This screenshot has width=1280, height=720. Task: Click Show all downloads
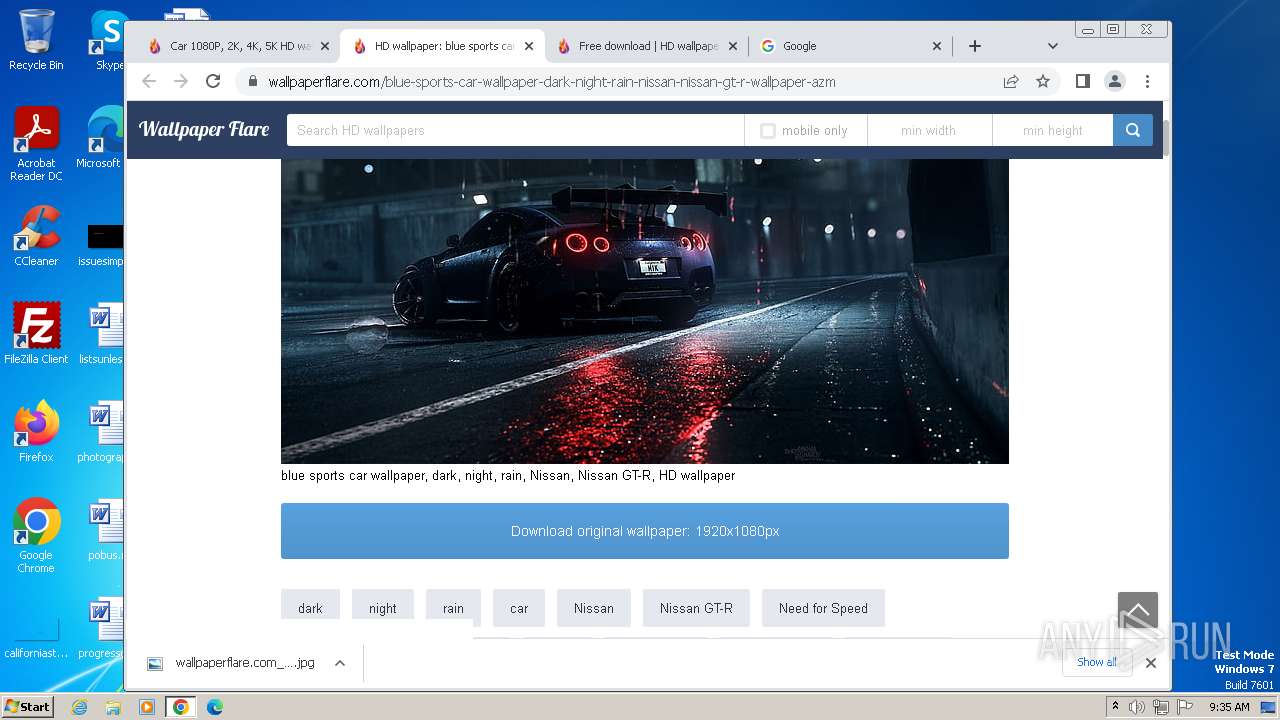tap(1097, 662)
